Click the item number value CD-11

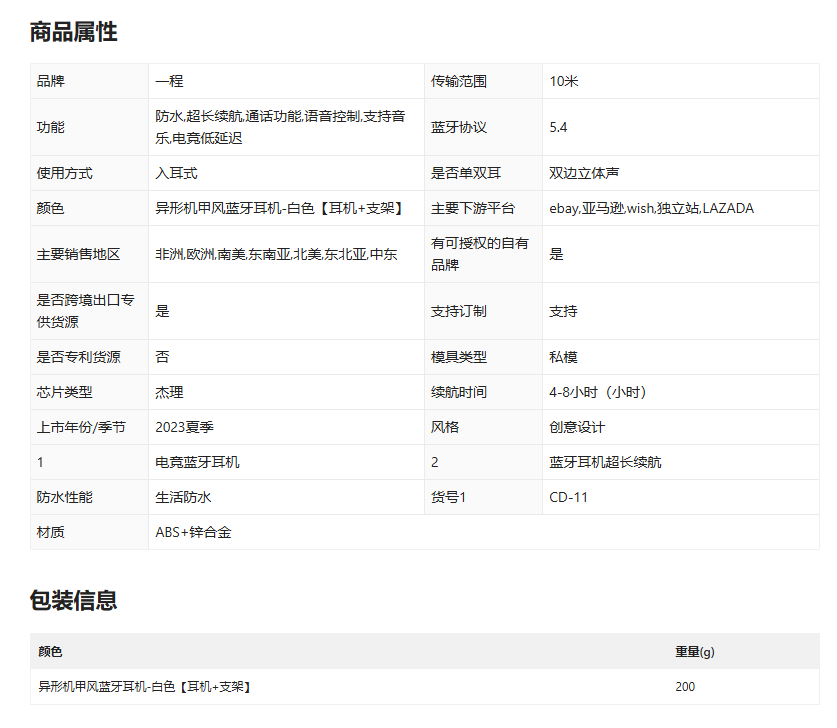point(568,497)
